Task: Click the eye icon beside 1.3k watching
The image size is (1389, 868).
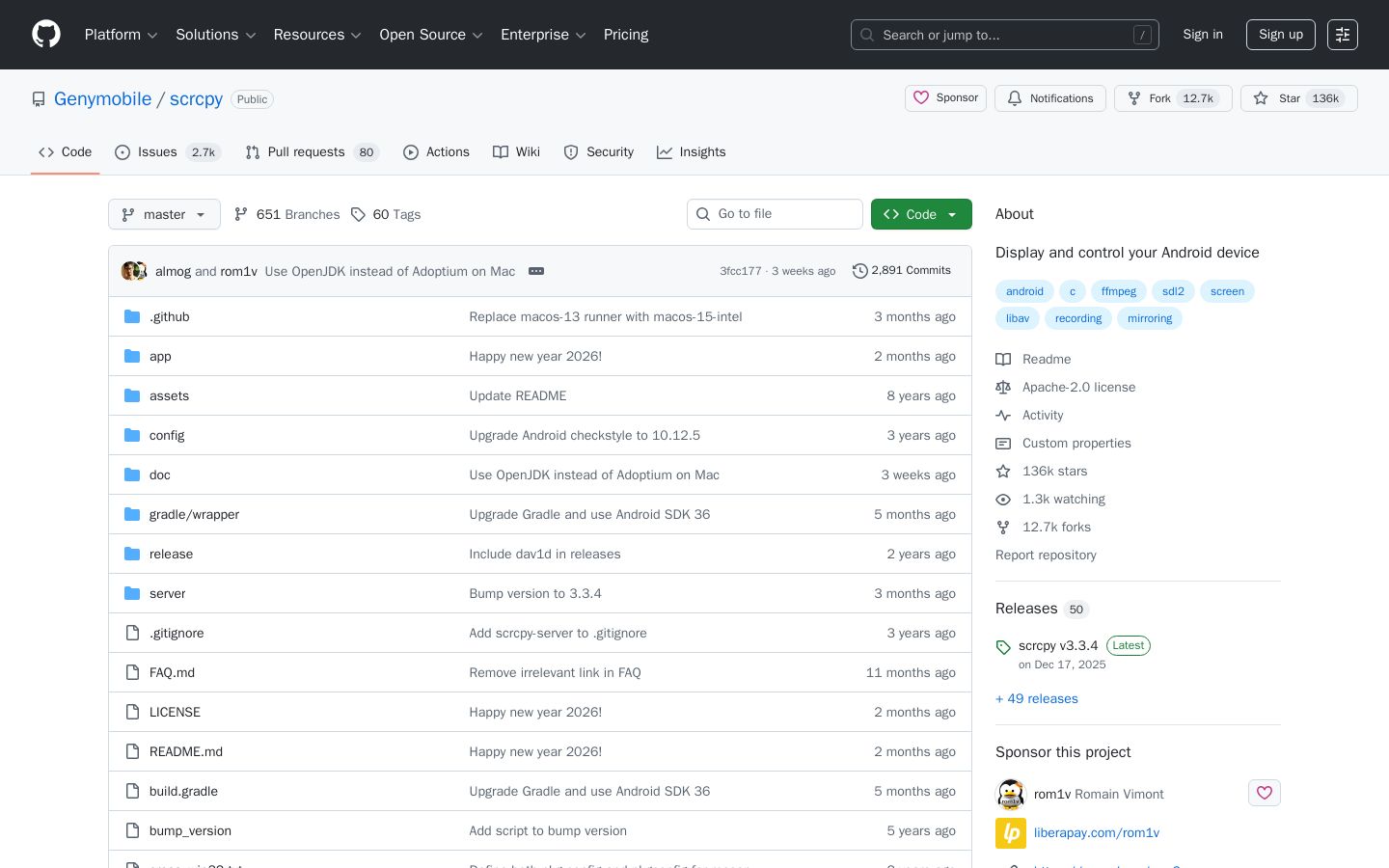Action: pos(1003,499)
